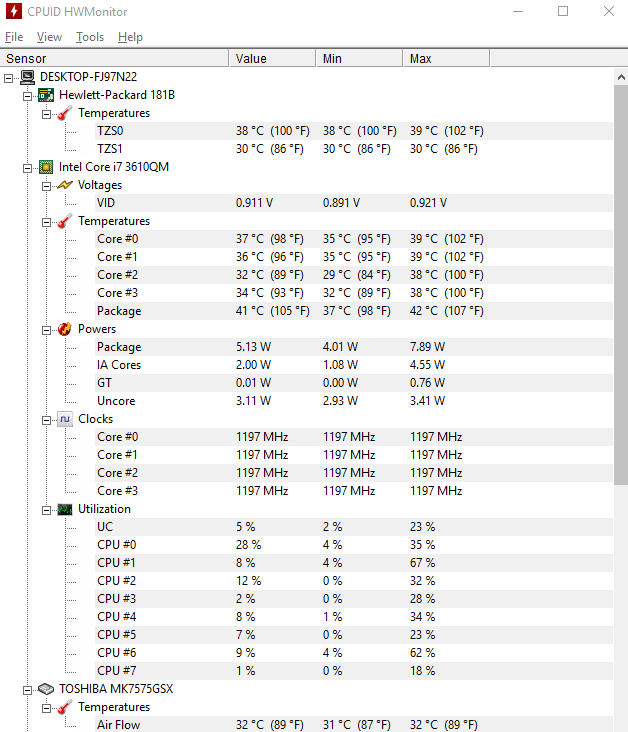Click the thermometer icon under TOSHIBA drive
Viewport: 628px width, 732px height.
click(65, 707)
